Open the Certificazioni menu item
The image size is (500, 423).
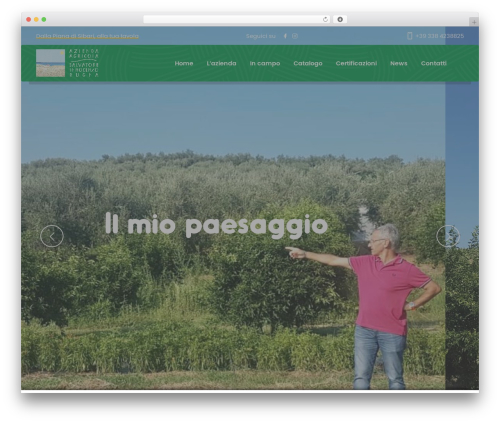point(356,63)
